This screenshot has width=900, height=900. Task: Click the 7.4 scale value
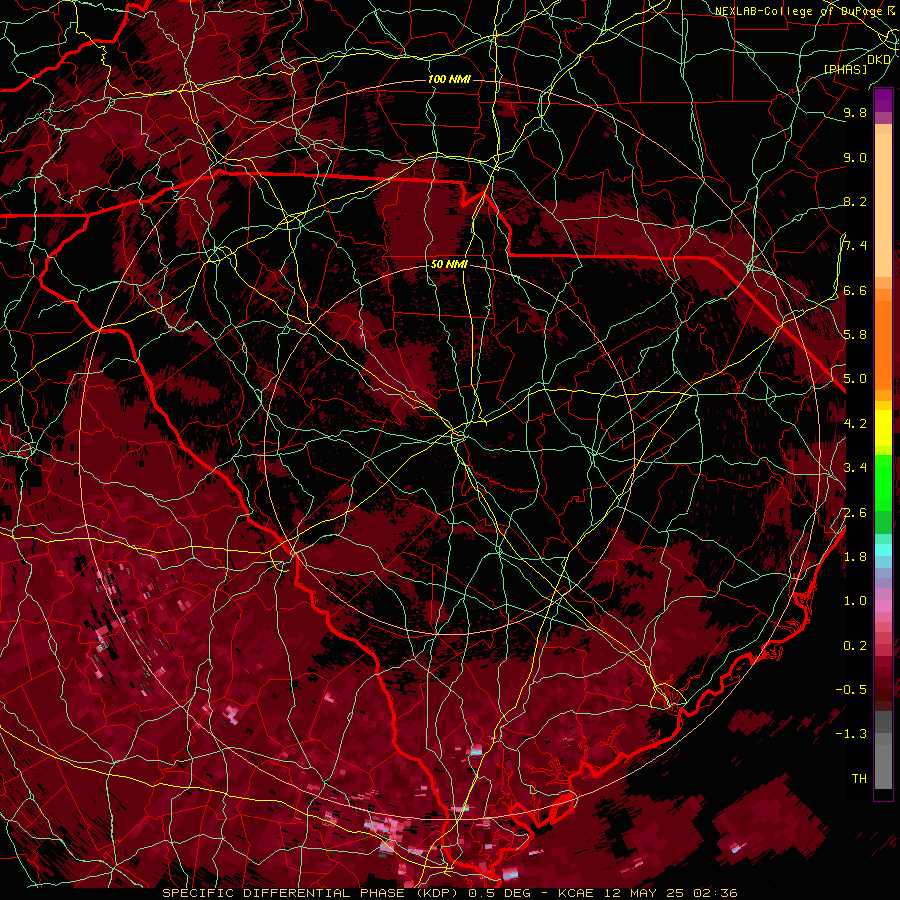pos(855,246)
